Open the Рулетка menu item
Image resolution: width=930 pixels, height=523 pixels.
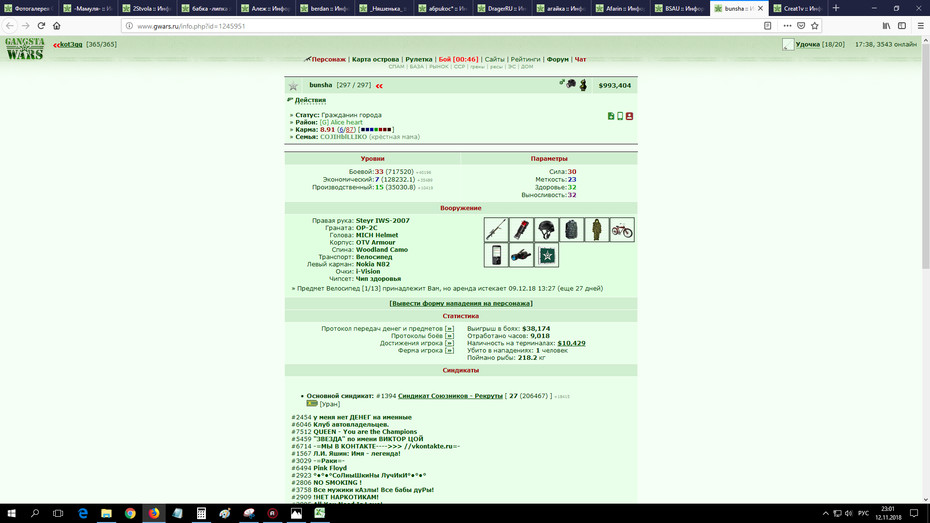pyautogui.click(x=419, y=59)
